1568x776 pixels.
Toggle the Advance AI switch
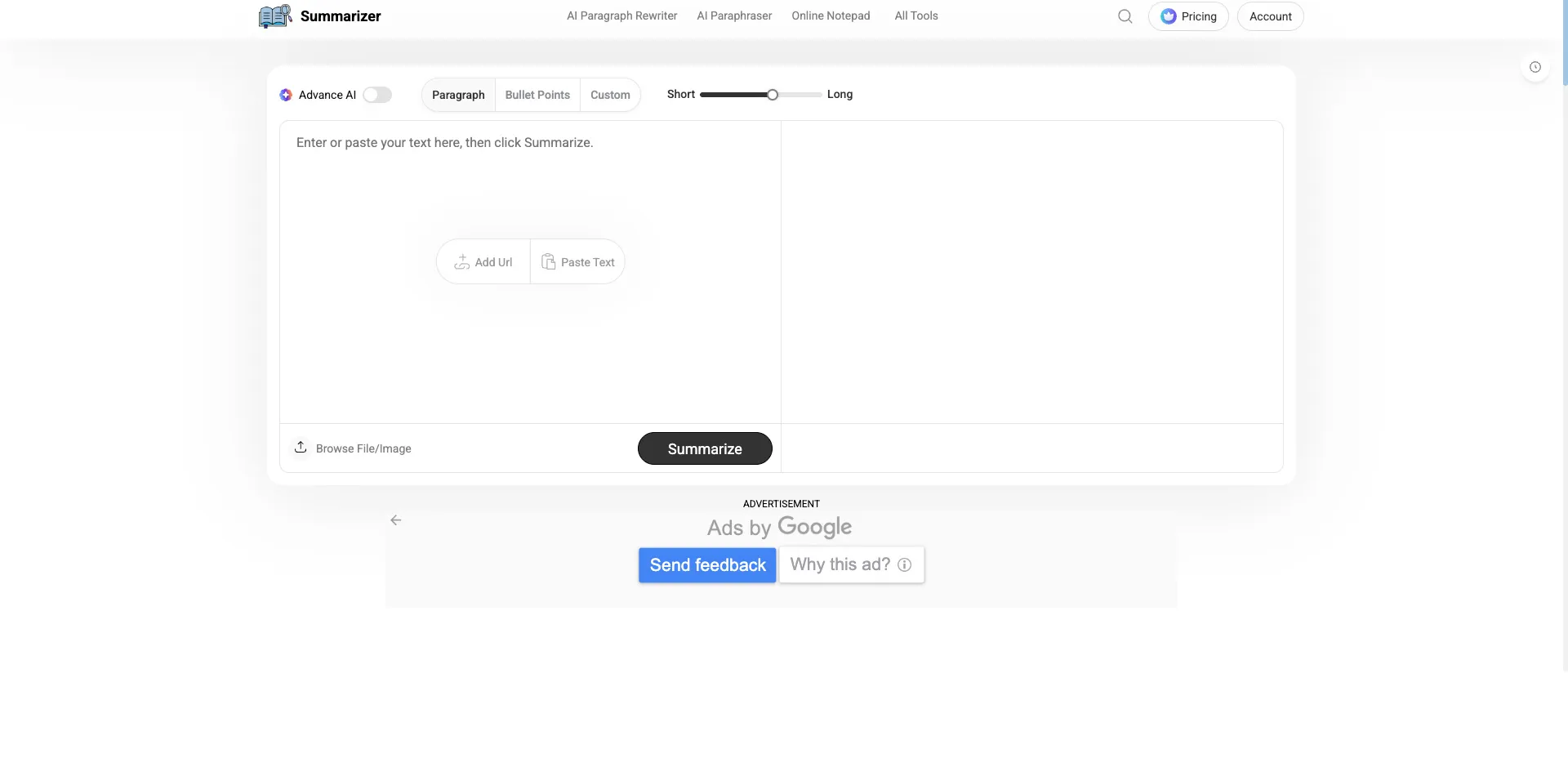coord(377,95)
